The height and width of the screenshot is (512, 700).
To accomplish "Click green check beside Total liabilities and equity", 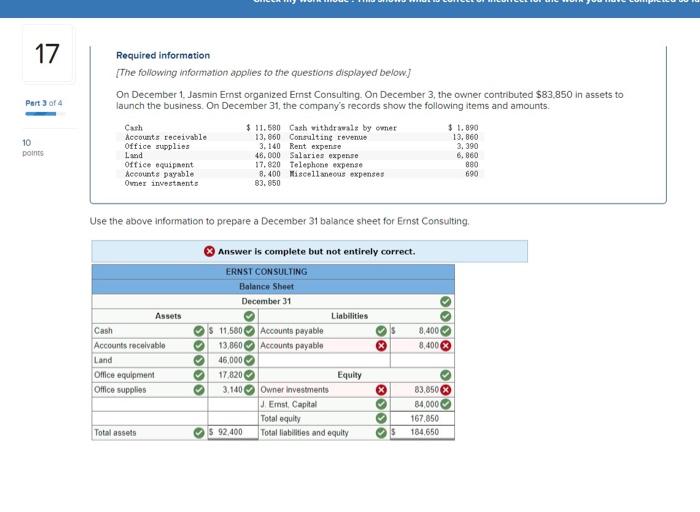I will [381, 433].
